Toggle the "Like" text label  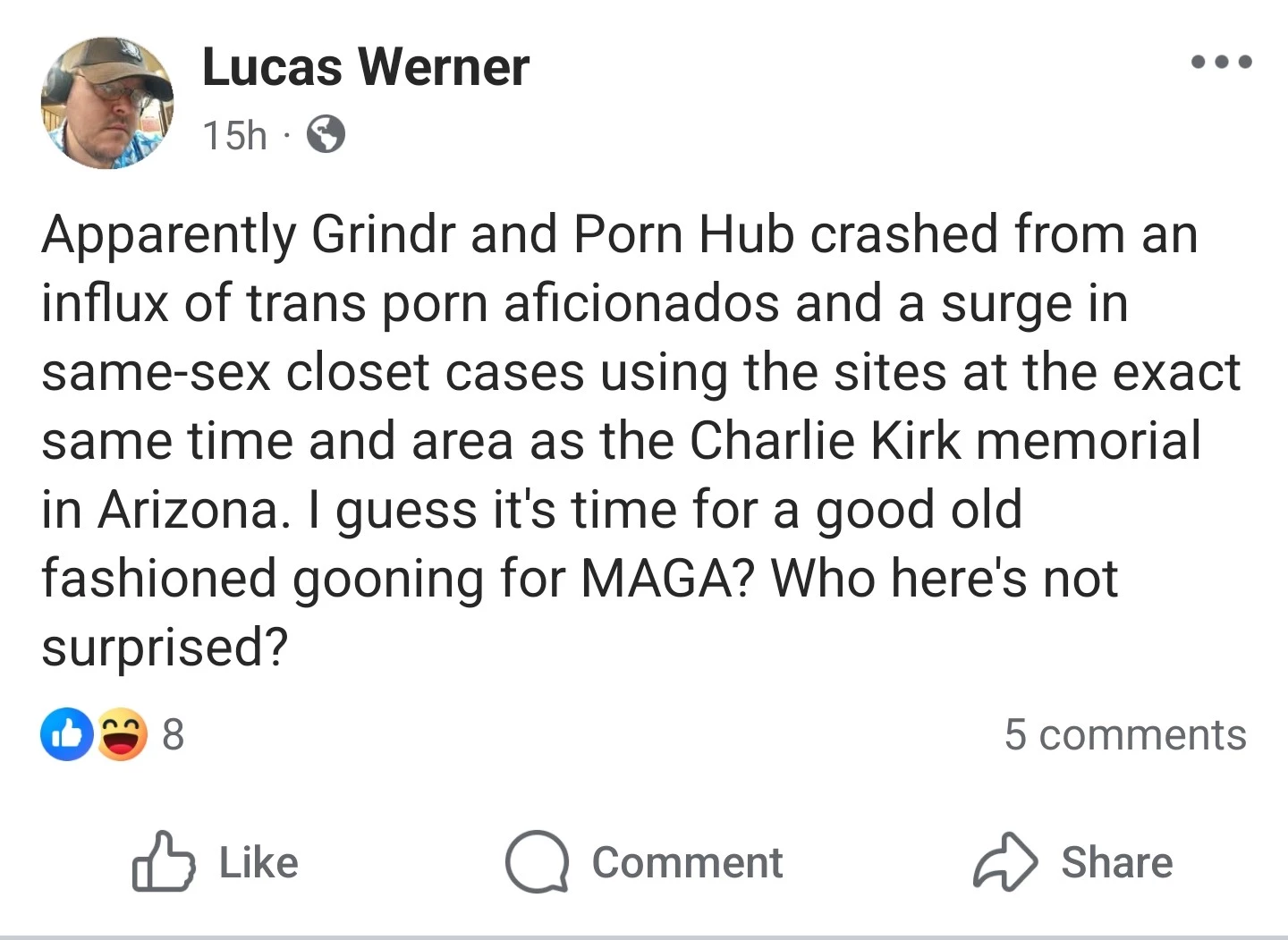258,863
